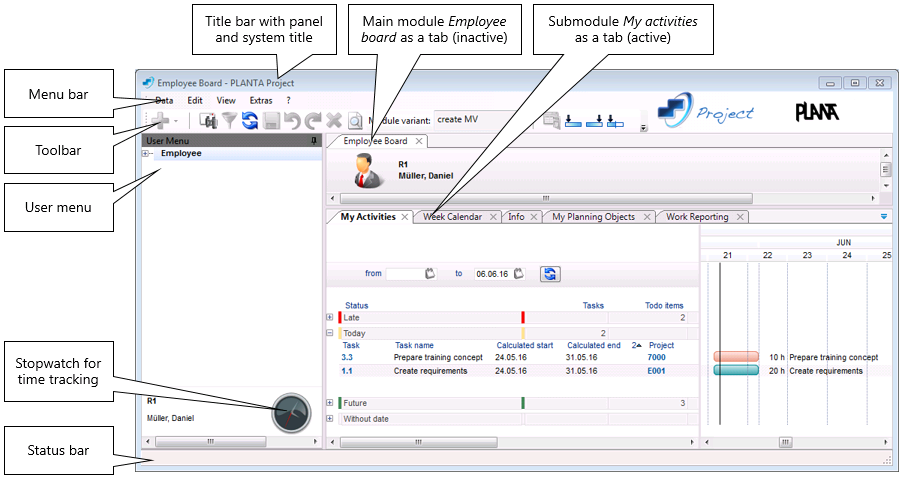
Task: Click the blue Refresh arrows toolbar icon
Action: tap(249, 120)
